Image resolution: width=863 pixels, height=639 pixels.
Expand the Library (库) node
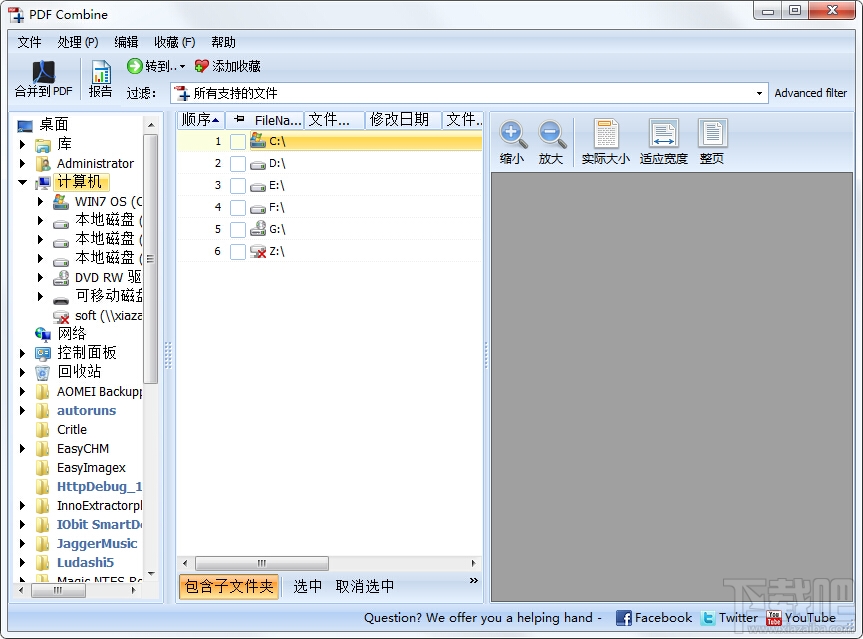(22, 144)
